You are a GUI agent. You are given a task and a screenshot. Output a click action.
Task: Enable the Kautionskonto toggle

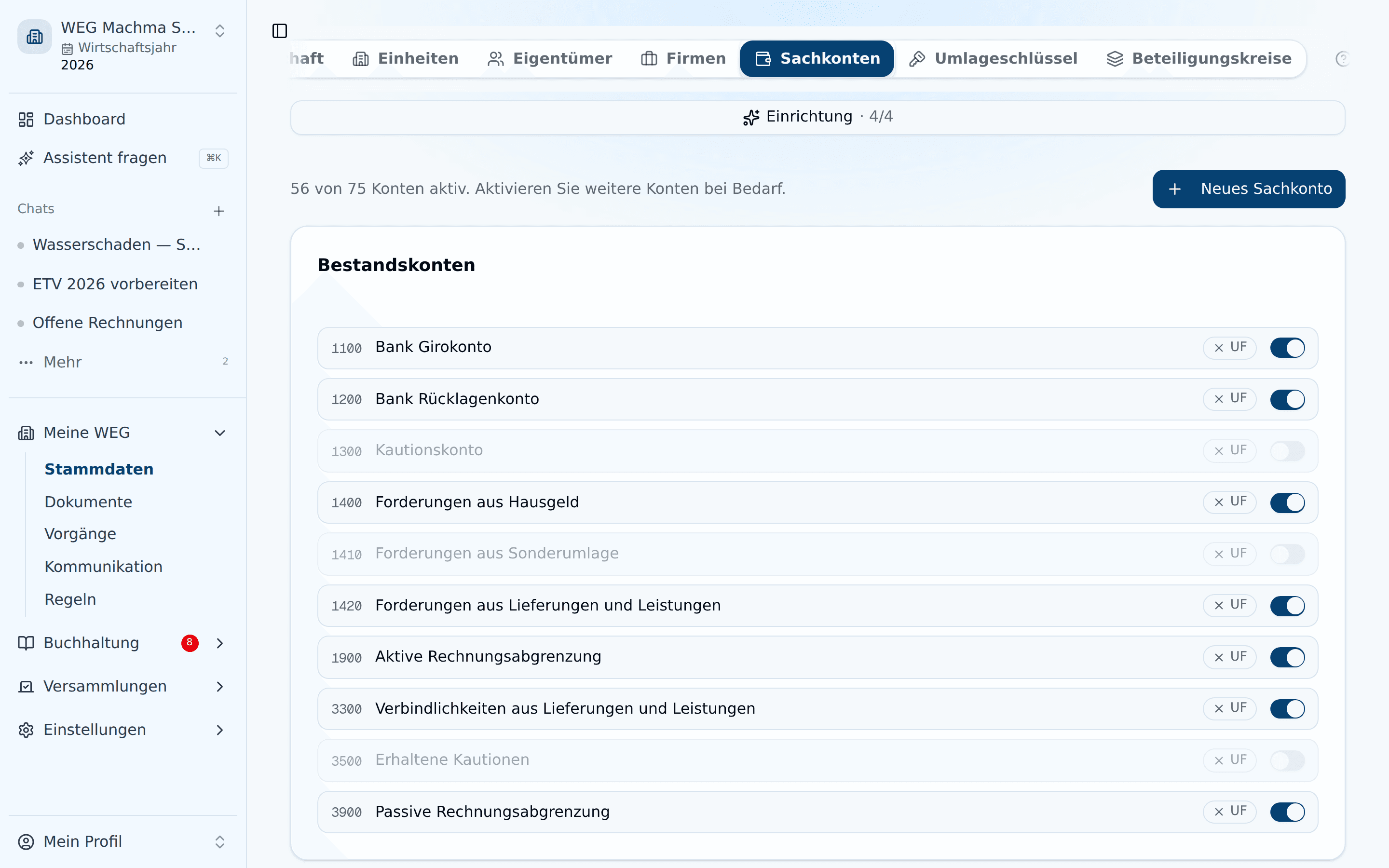point(1287,451)
